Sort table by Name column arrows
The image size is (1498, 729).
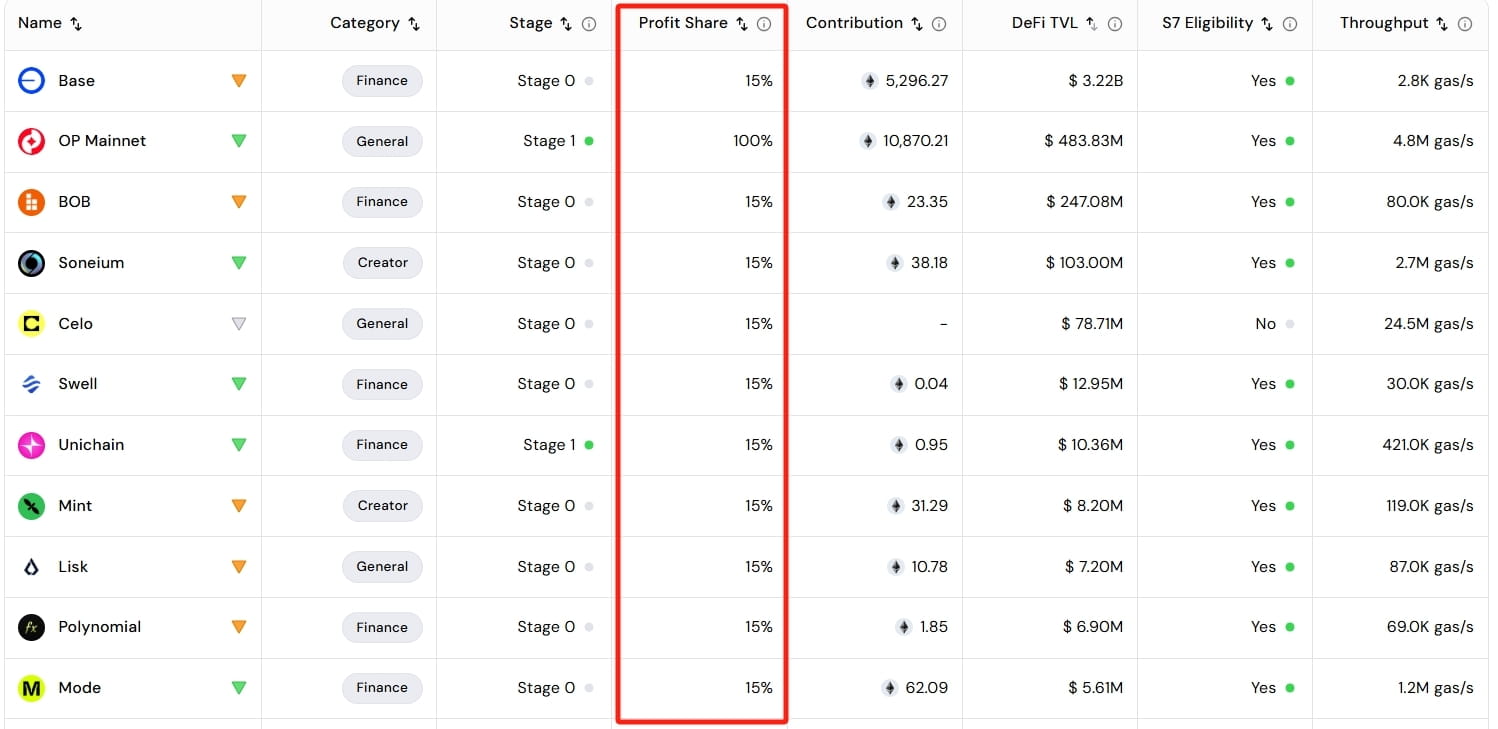(76, 24)
